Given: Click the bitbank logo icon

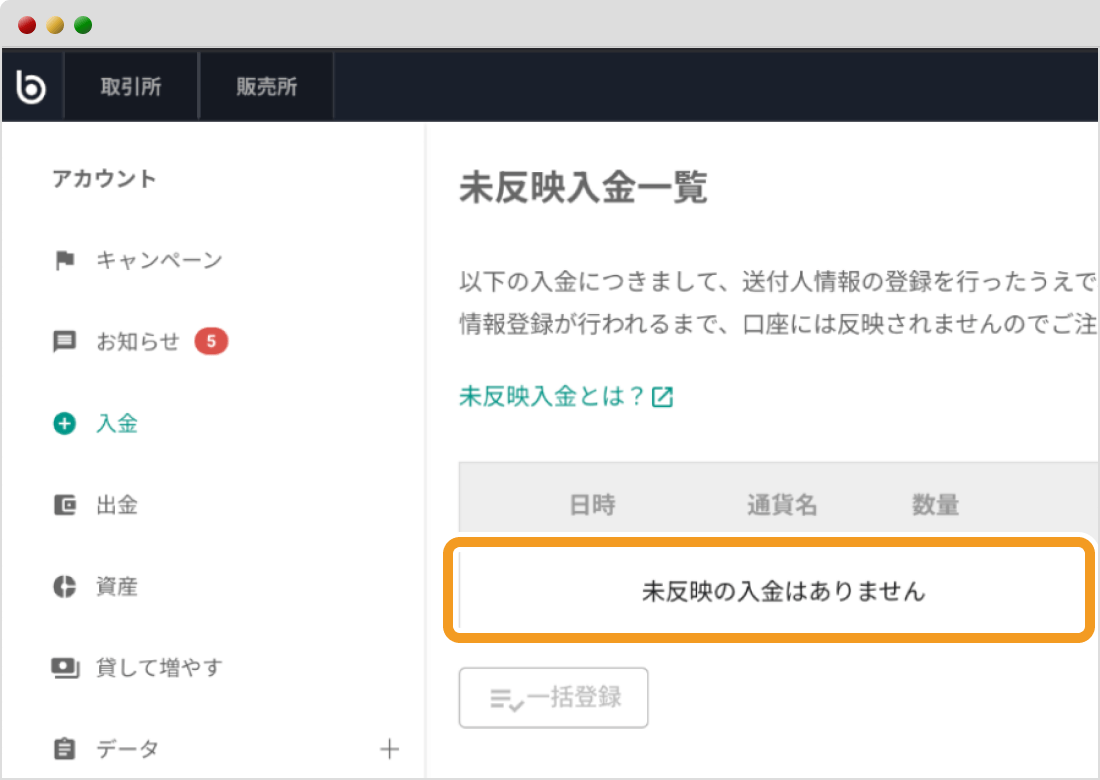Looking at the screenshot, I should coord(30,85).
